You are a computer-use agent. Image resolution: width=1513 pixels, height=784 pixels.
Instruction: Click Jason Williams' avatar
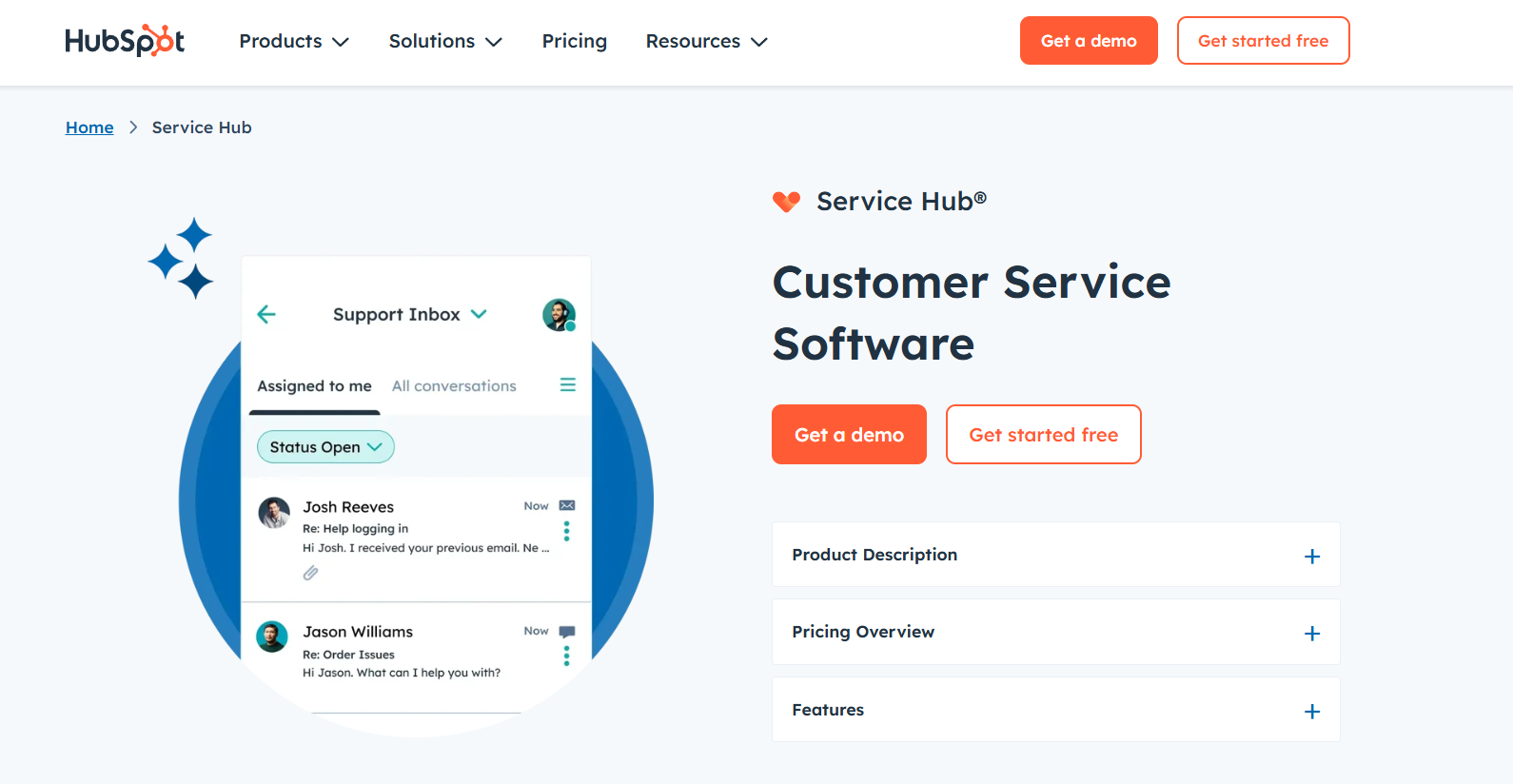pos(272,637)
